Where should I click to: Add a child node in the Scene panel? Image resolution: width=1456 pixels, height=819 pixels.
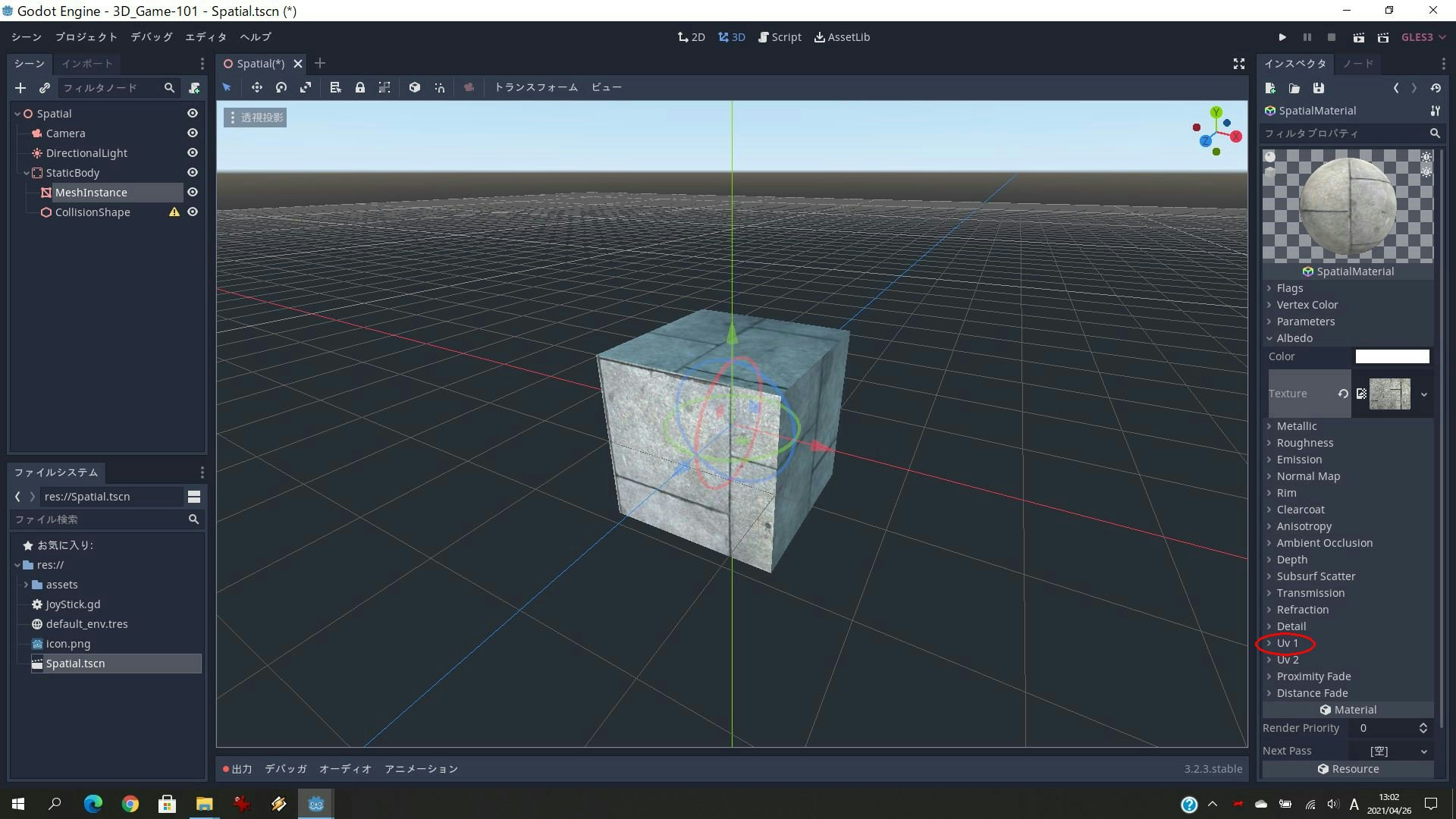pyautogui.click(x=20, y=88)
